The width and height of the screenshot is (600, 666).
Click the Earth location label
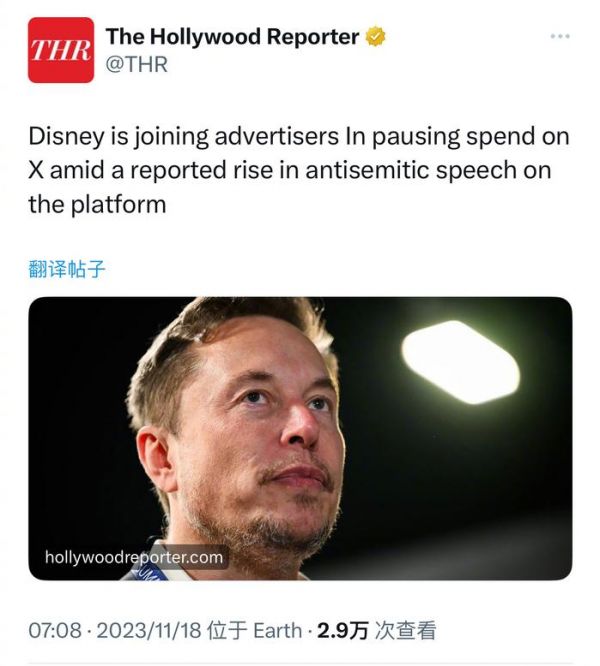click(277, 630)
